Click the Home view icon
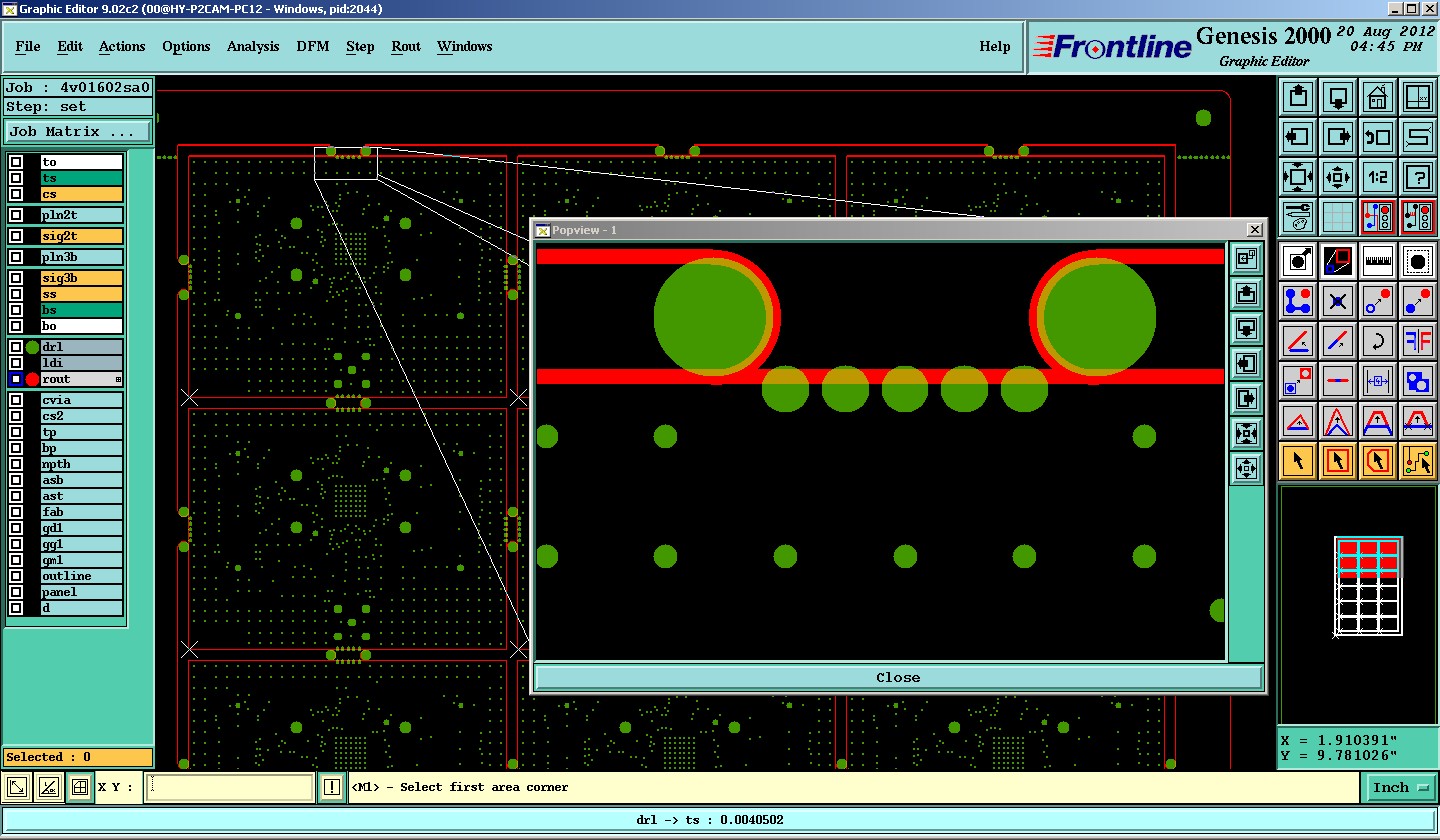1440x840 pixels. [1378, 97]
